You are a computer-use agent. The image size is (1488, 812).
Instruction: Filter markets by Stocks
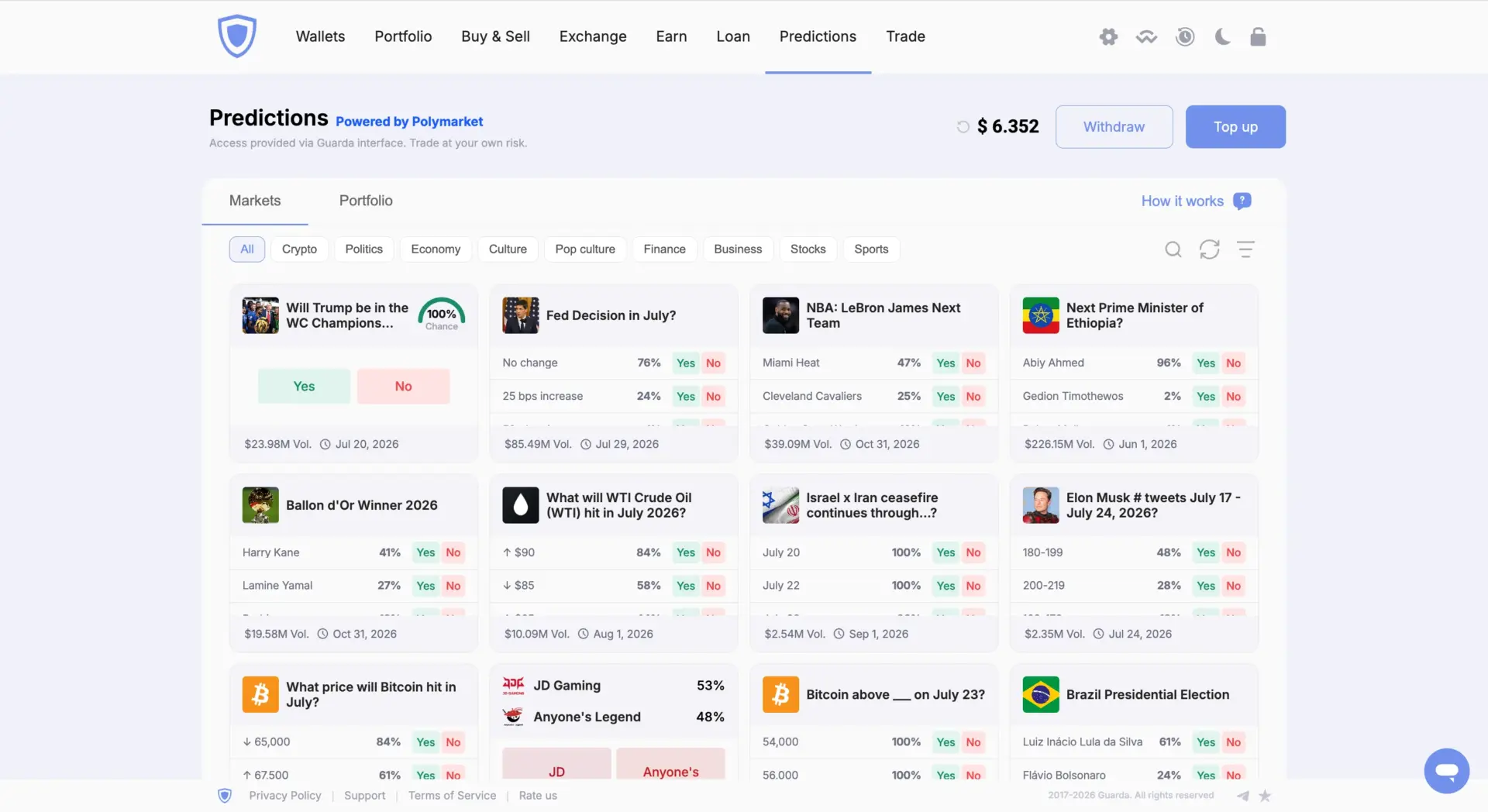pos(808,249)
